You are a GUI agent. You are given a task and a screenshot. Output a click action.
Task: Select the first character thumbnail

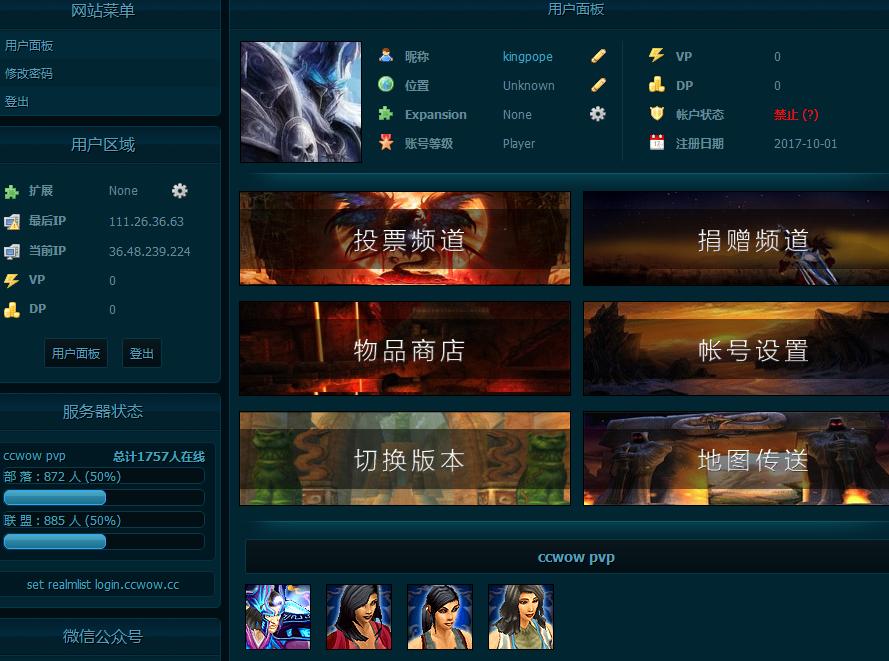[x=277, y=617]
